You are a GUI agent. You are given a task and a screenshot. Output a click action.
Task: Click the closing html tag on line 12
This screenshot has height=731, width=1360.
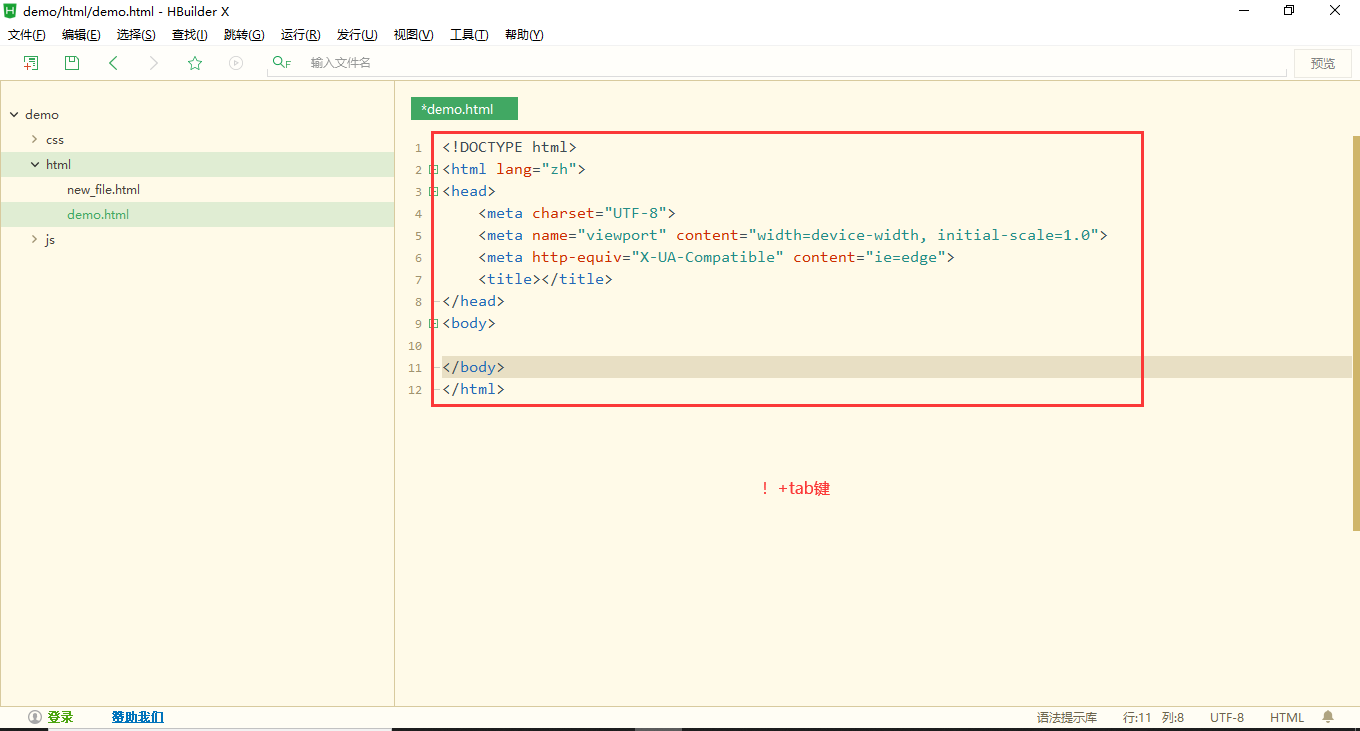pos(474,390)
